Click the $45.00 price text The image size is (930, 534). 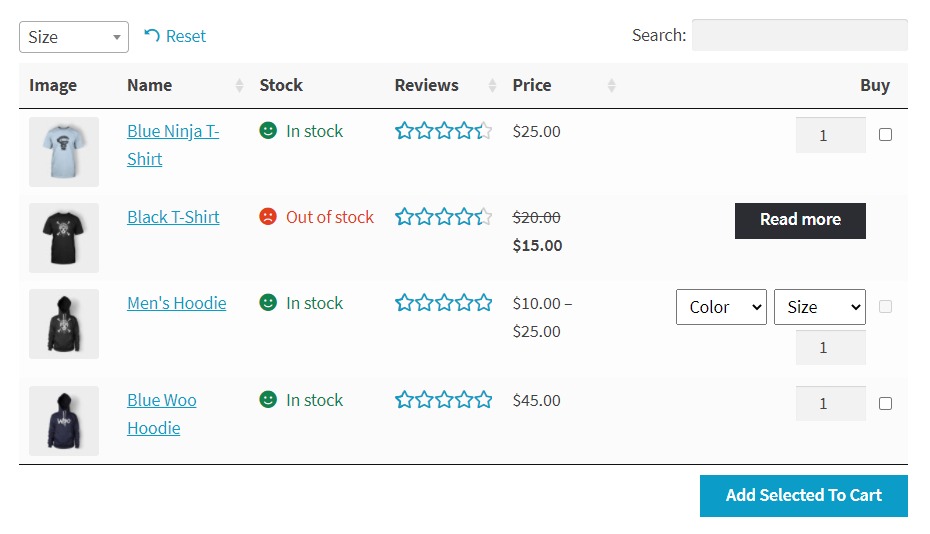pos(537,400)
